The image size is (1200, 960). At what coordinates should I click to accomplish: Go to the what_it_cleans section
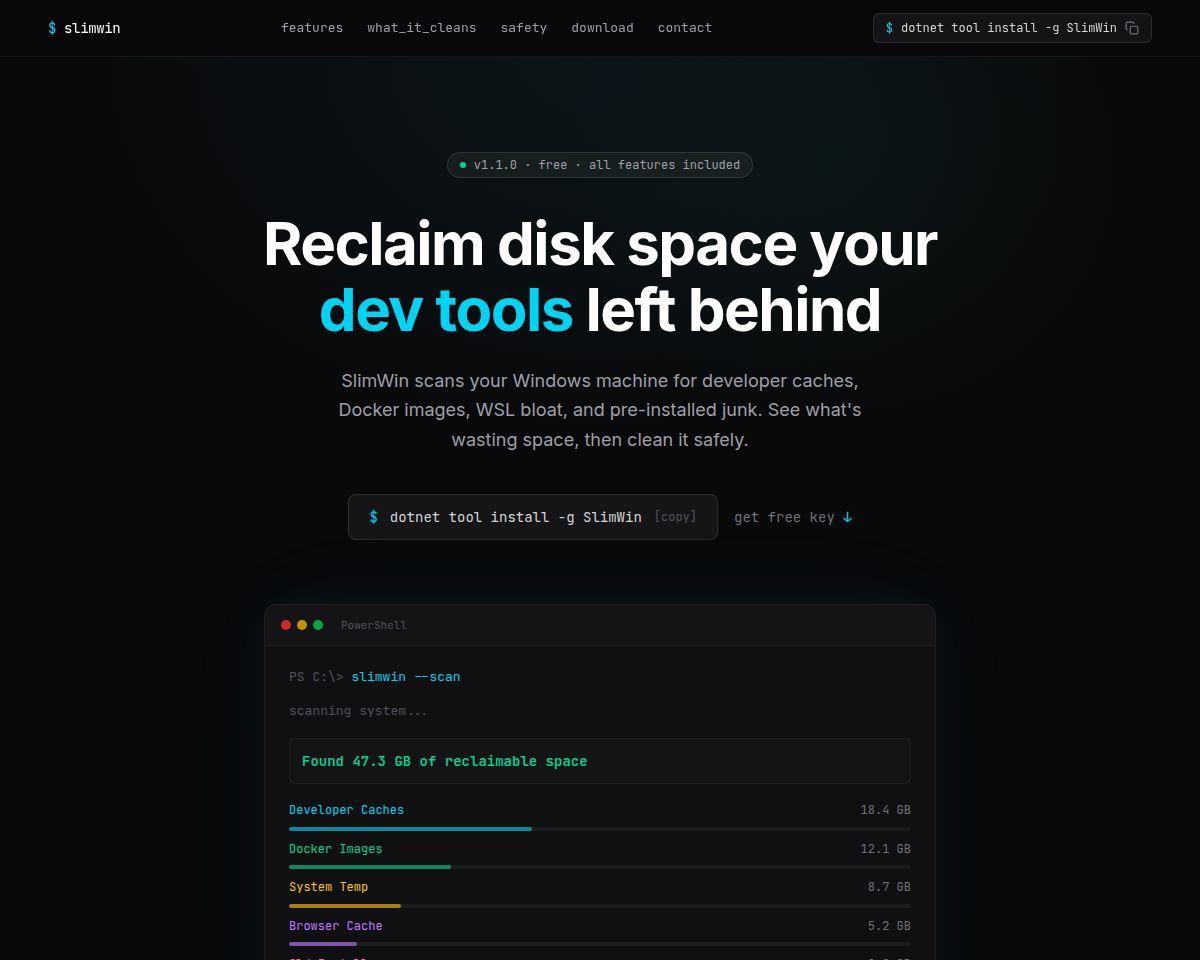[421, 28]
